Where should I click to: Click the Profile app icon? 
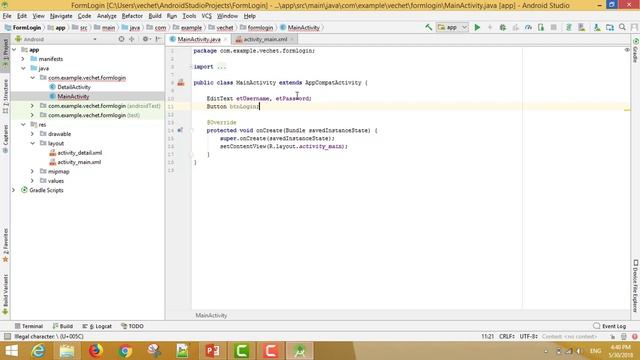pos(528,27)
